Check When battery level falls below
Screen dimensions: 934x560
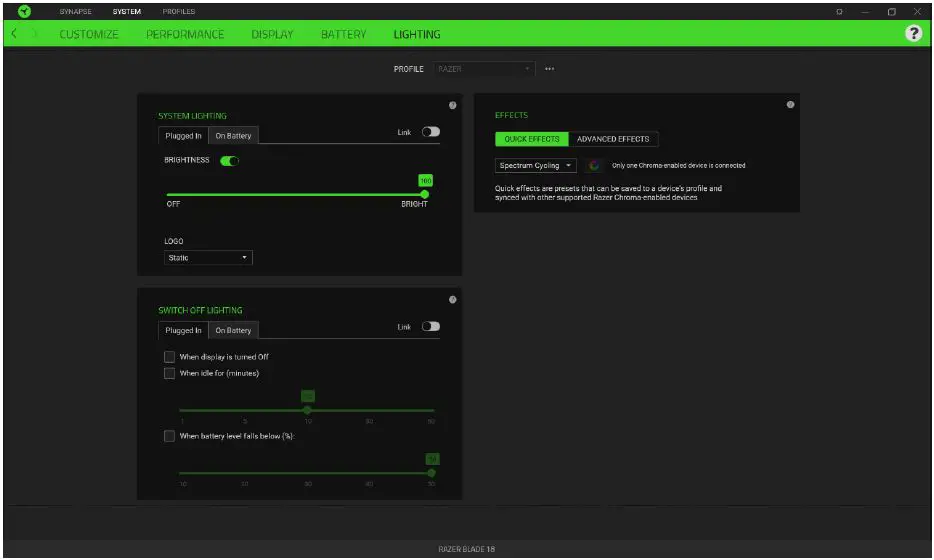coord(169,436)
